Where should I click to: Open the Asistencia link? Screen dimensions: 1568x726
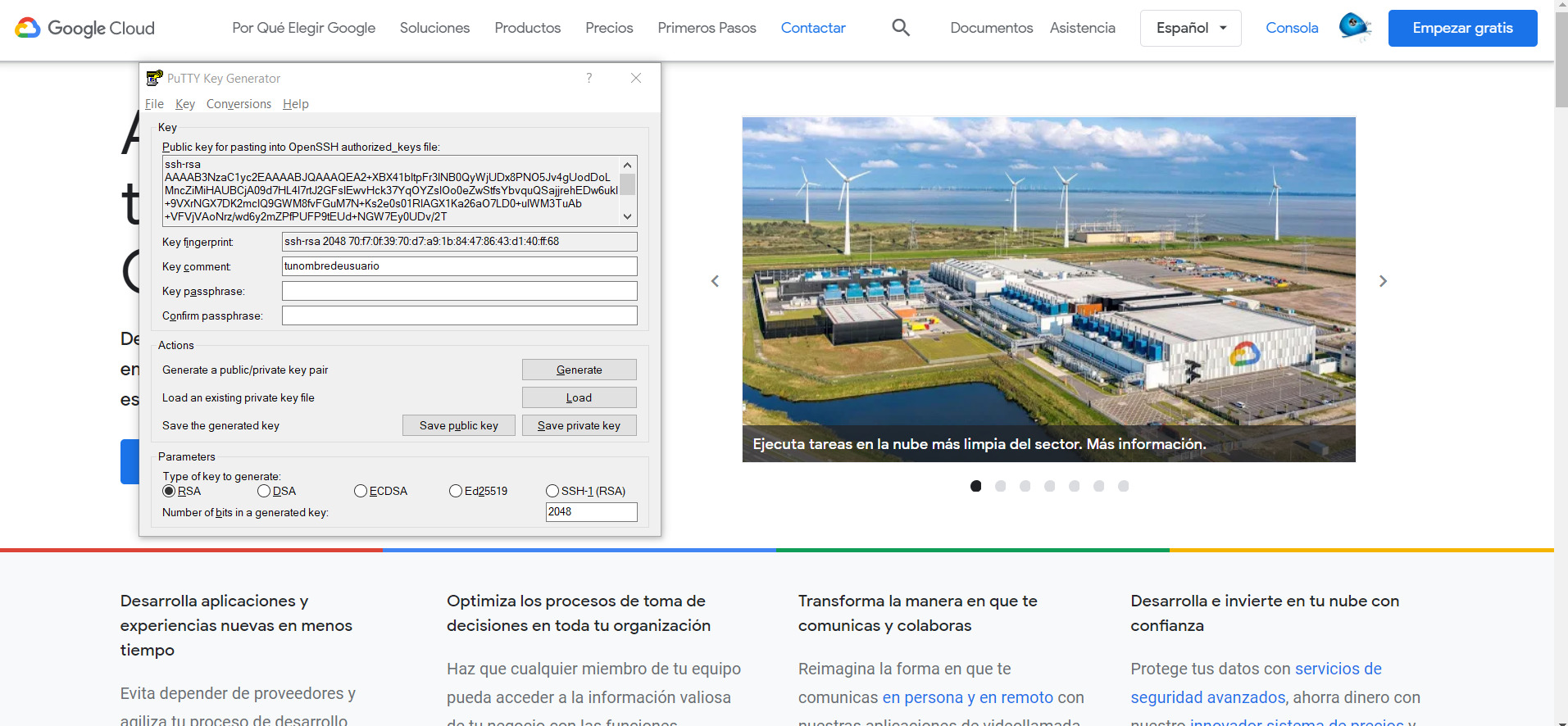[1083, 28]
